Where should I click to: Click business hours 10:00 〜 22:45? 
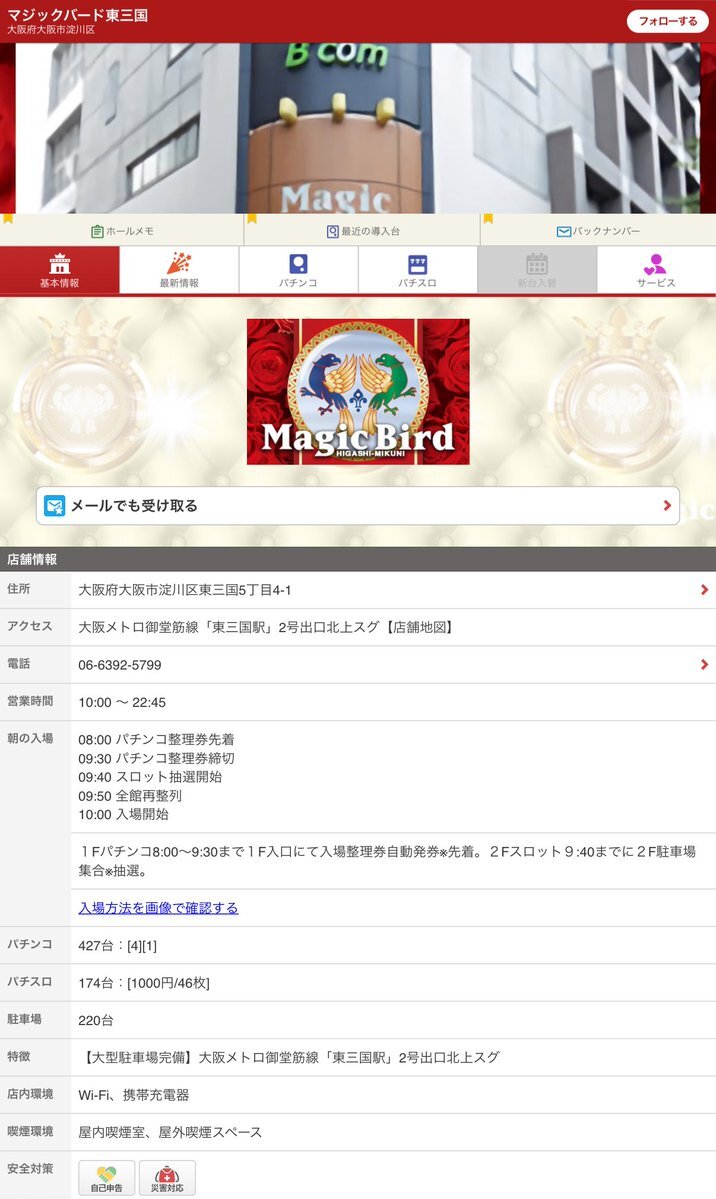pos(122,703)
